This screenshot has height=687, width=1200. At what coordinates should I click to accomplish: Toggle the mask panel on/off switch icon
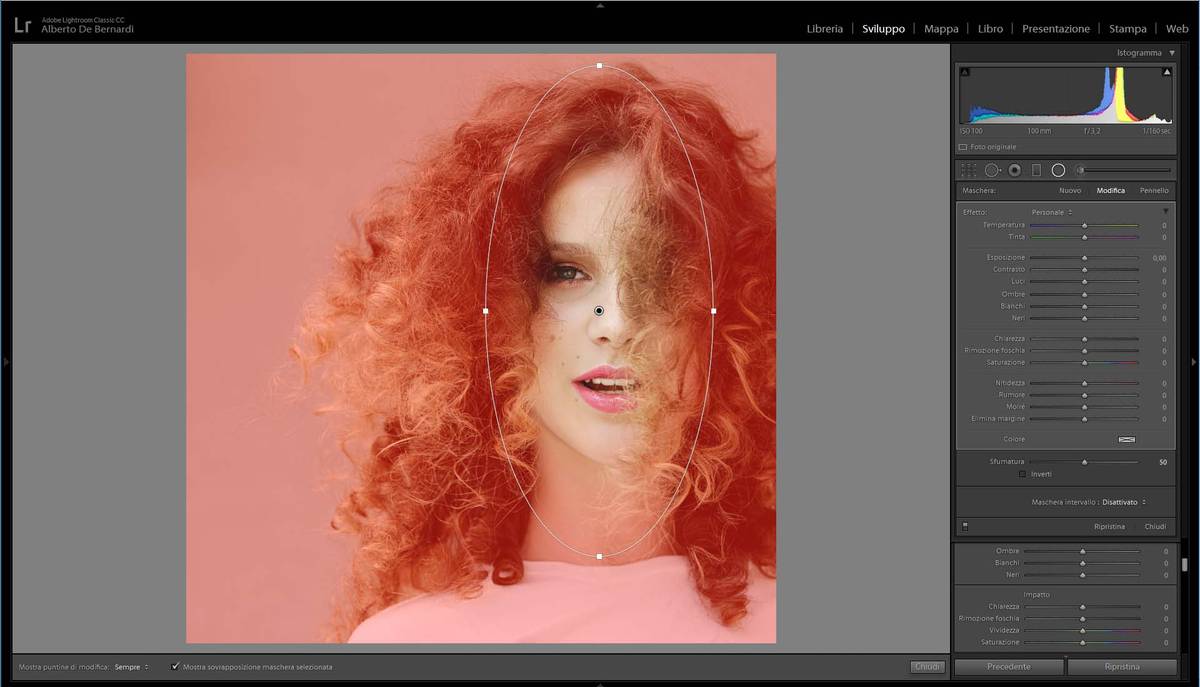click(x=965, y=526)
